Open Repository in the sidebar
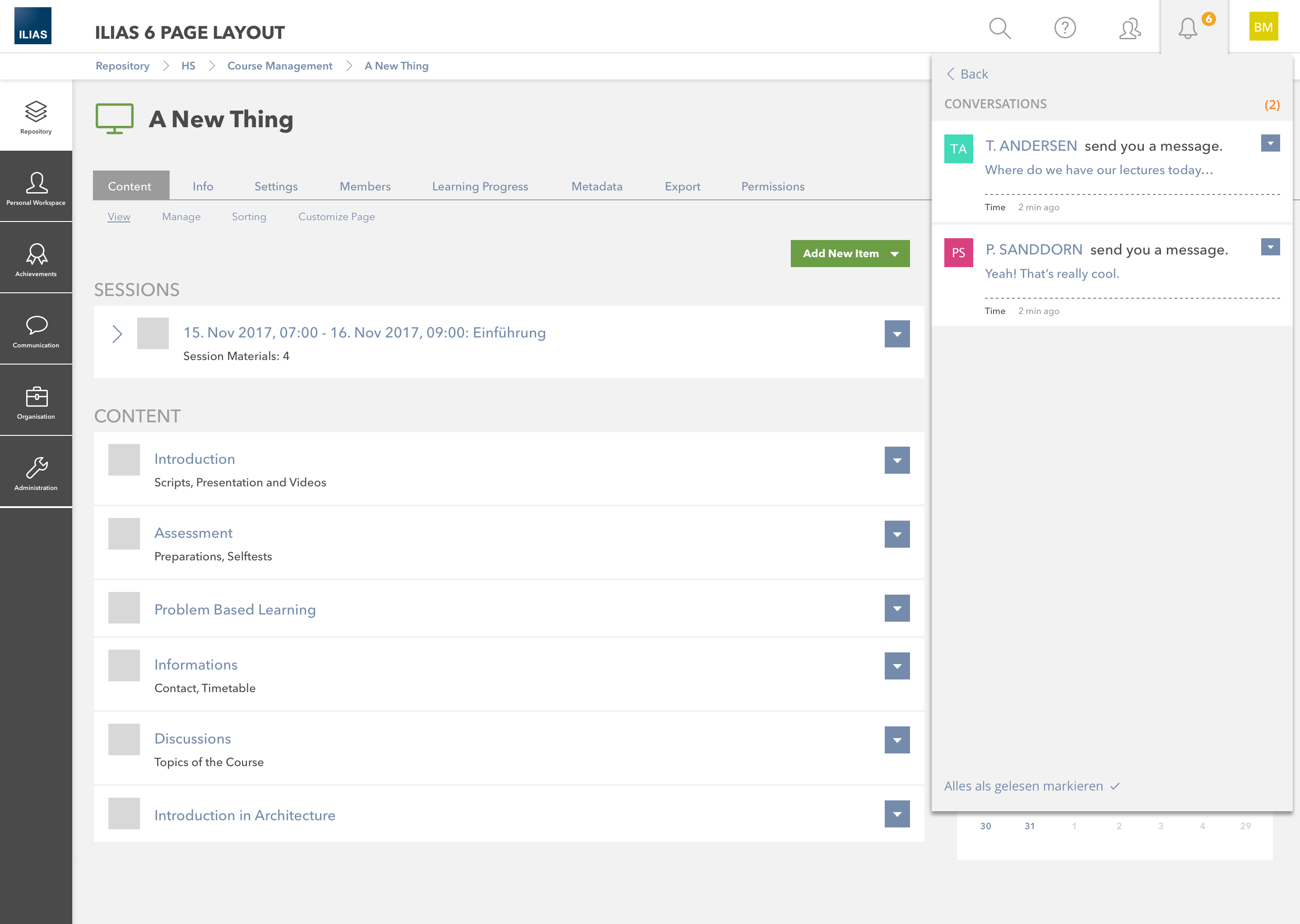The image size is (1300, 924). click(x=36, y=116)
